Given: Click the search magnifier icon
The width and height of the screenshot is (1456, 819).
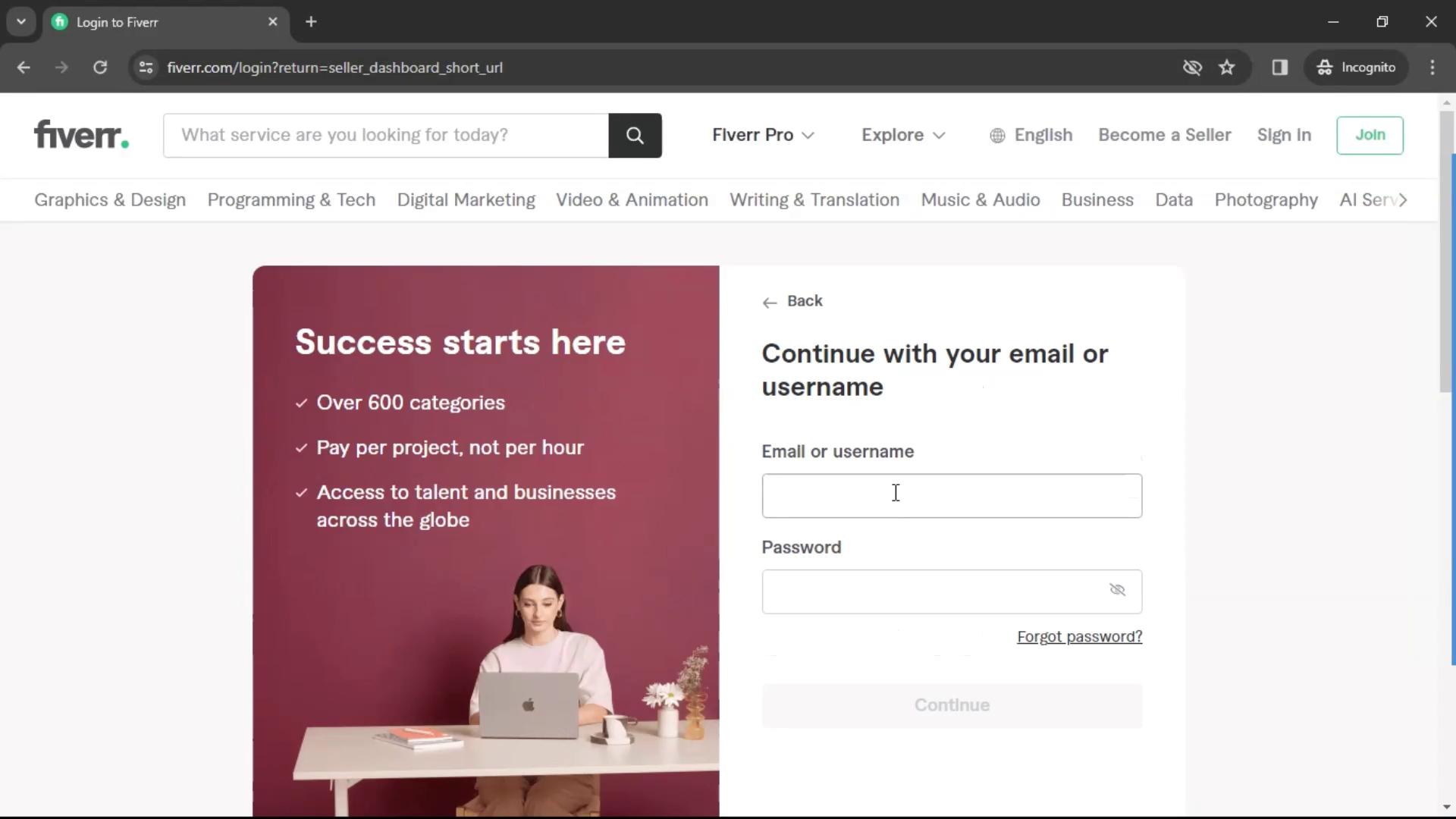Looking at the screenshot, I should (635, 134).
